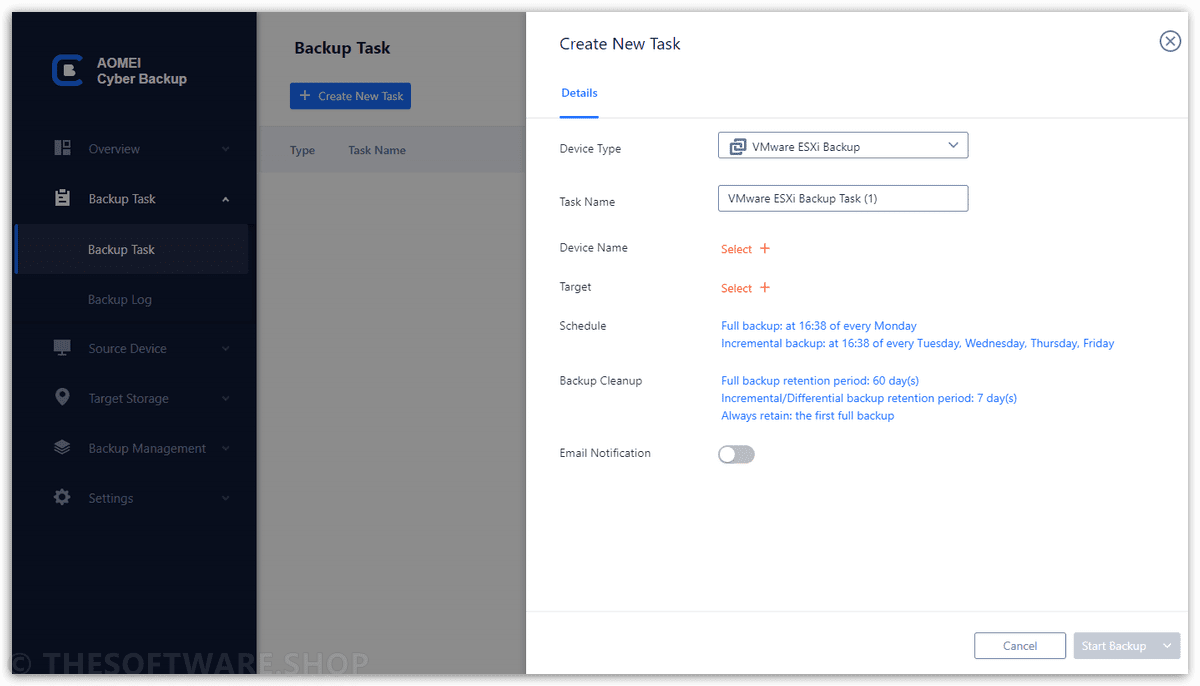Viewport: 1200px width, 686px height.
Task: Click the plus icon next to Target Select
Action: click(765, 287)
